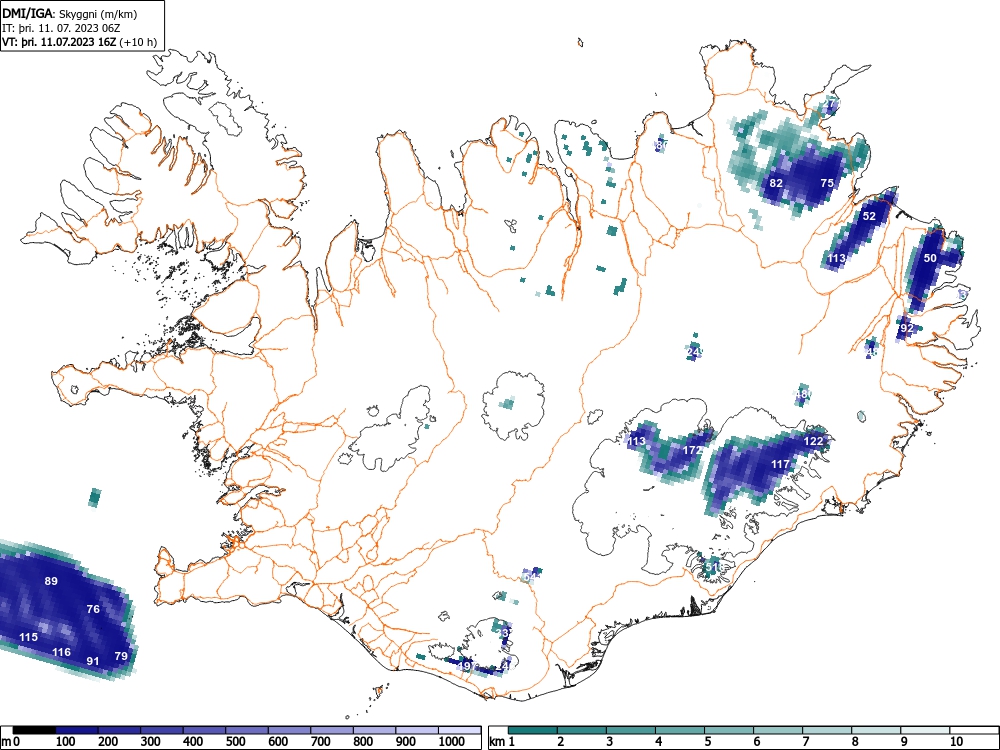Click the '10' label in the kilometers legend
Image resolution: width=1000 pixels, height=750 pixels.
point(955,742)
